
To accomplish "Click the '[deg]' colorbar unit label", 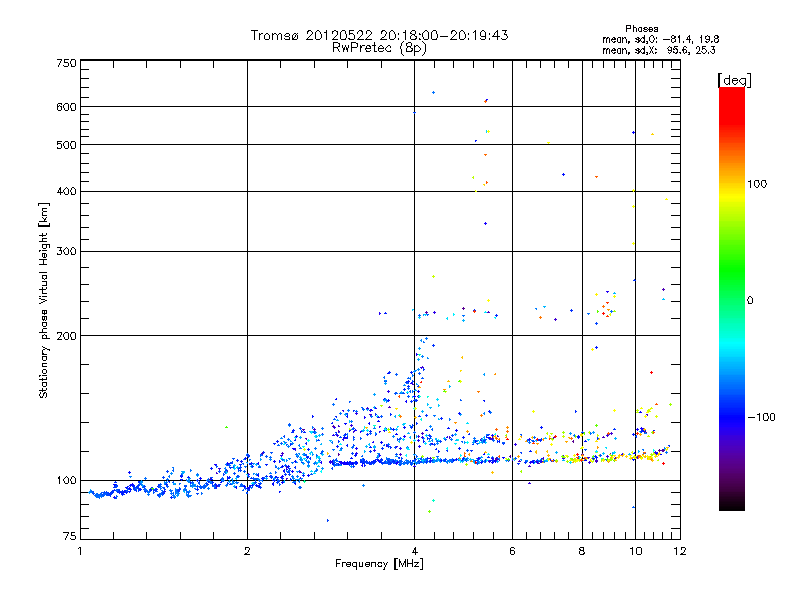I will (734, 80).
